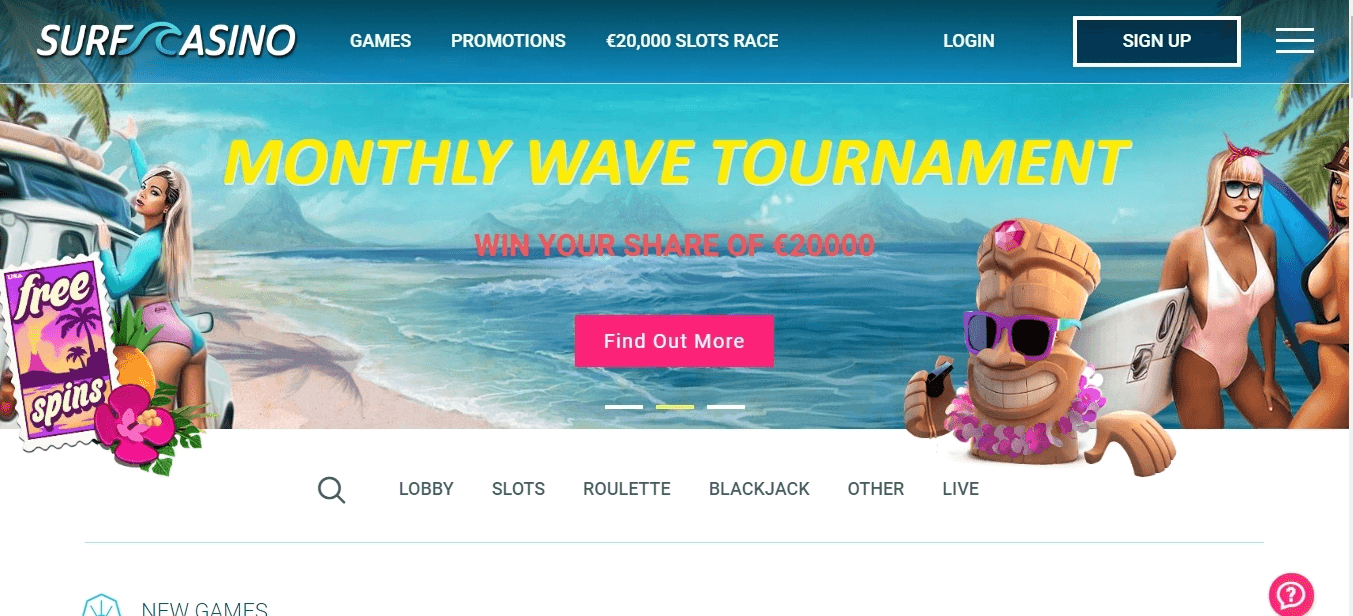Click the Sign Up button
1353x616 pixels.
coord(1157,41)
